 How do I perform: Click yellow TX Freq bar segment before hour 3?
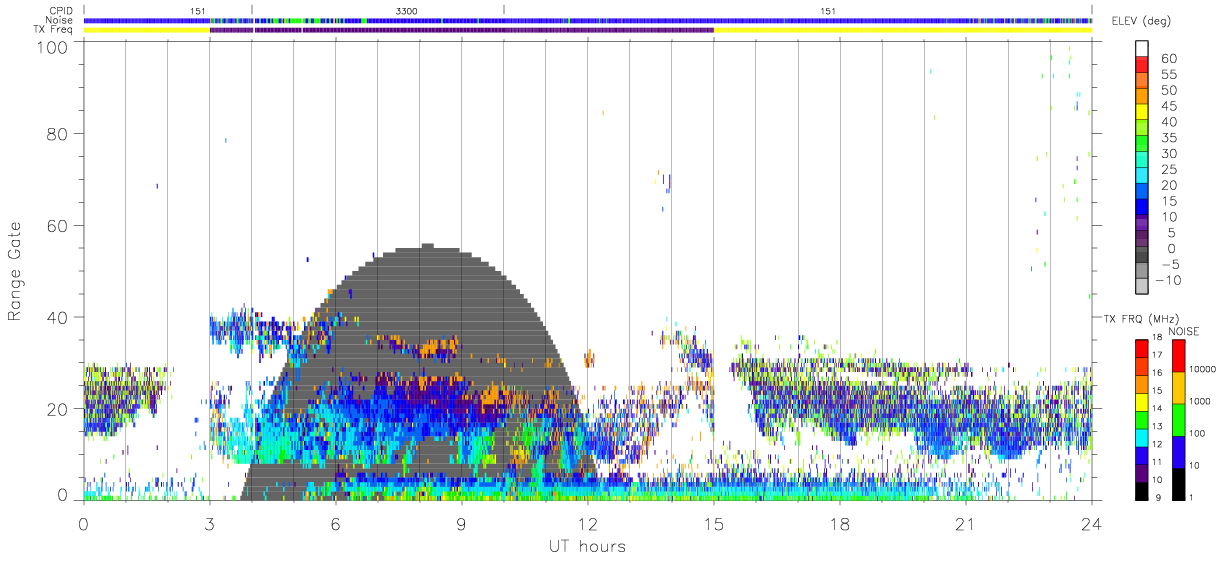pos(146,30)
